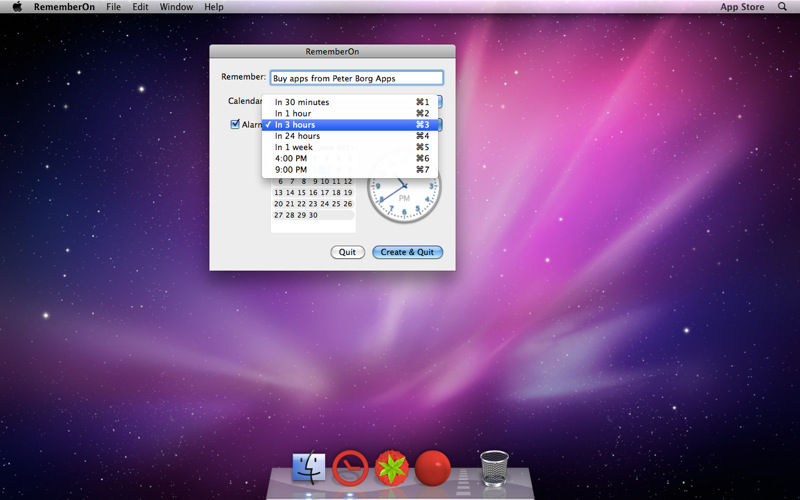Open Spotlight search magnifier icon
800x500 pixels.
[x=782, y=7]
